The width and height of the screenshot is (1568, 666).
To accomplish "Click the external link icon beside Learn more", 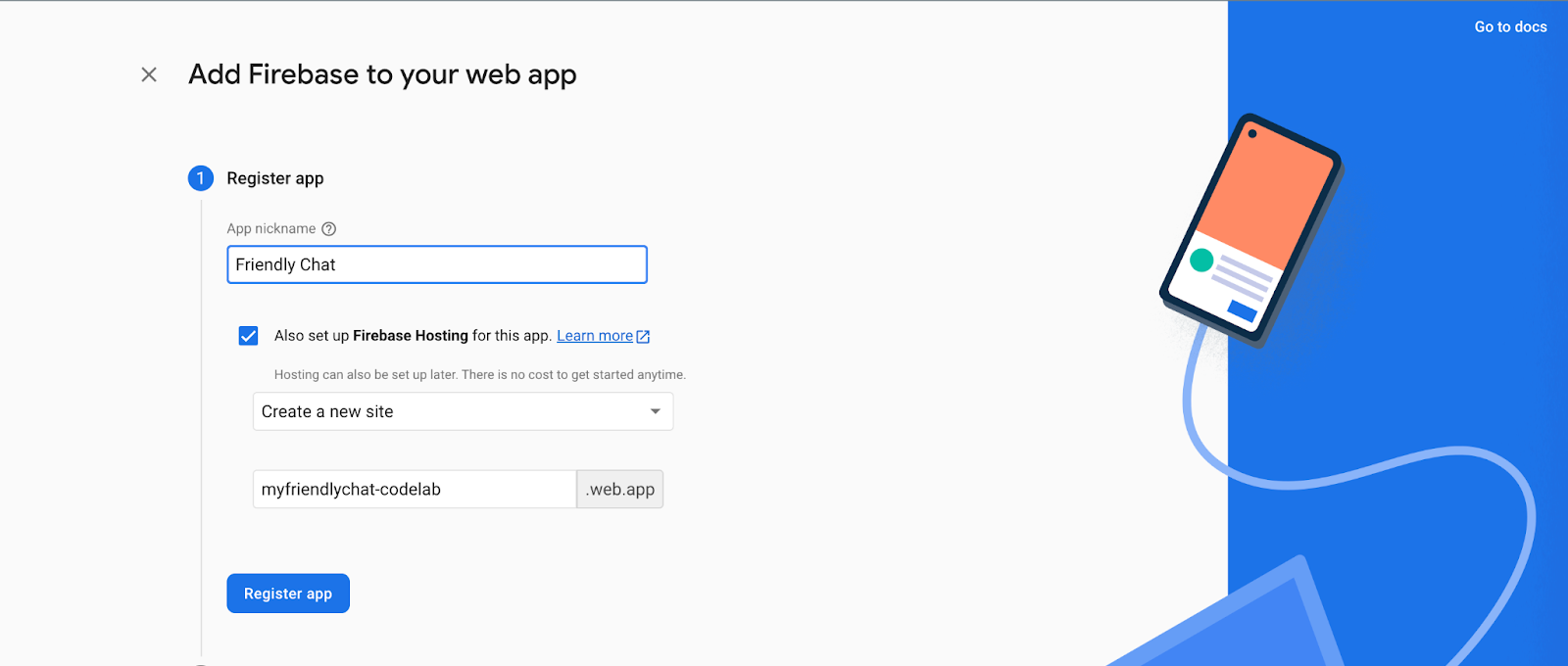I will [643, 335].
